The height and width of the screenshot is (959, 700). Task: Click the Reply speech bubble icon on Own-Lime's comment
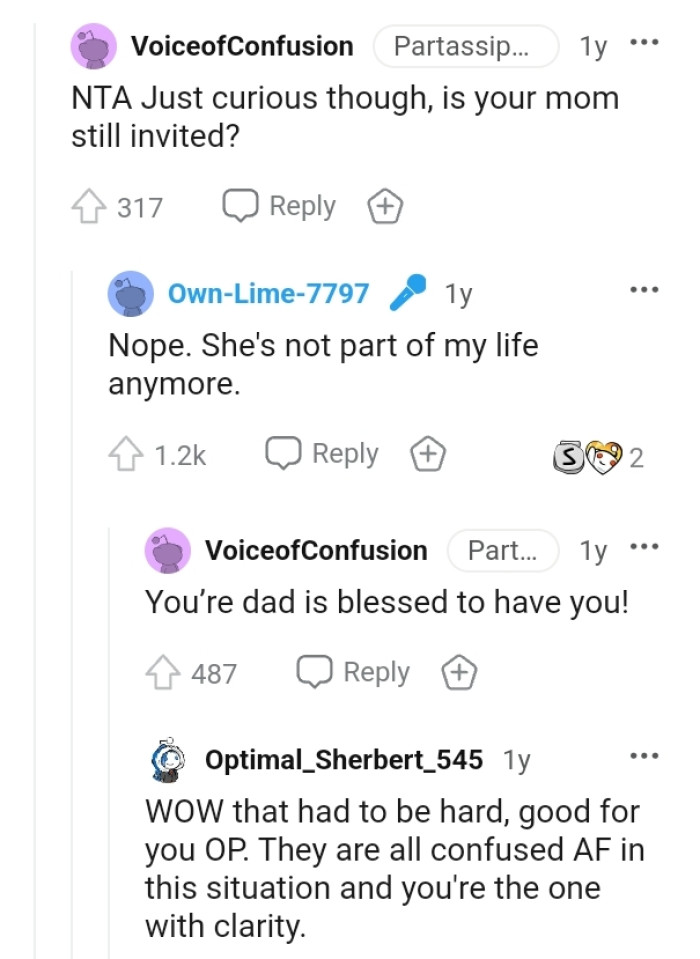(286, 453)
